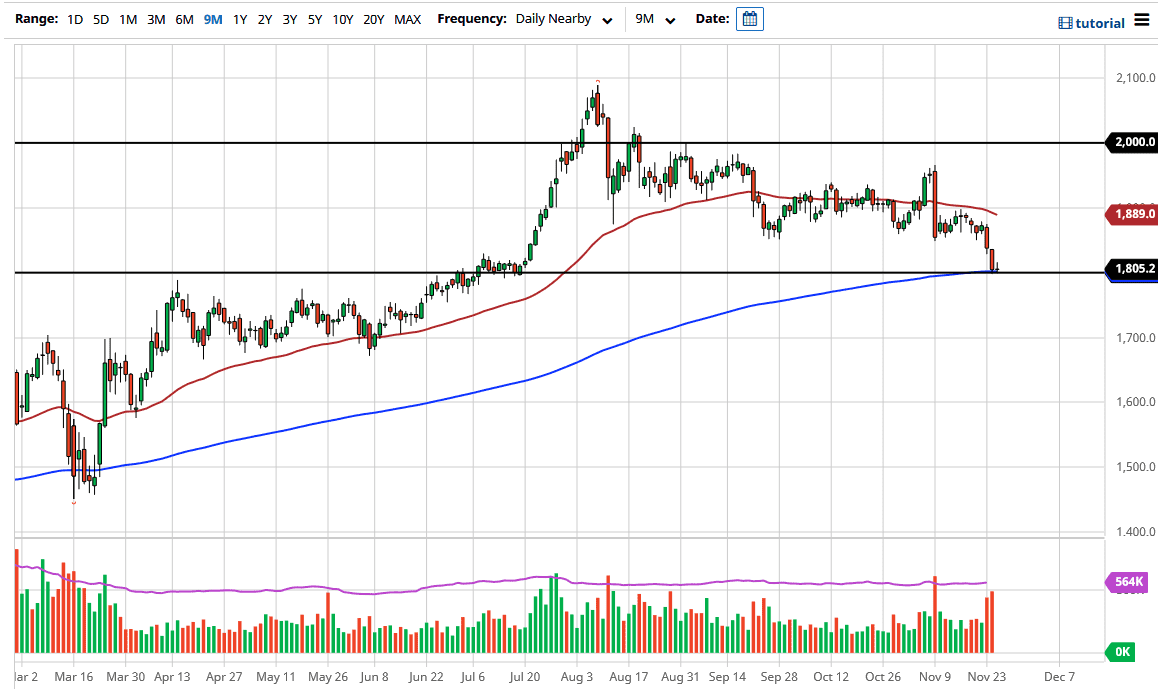Open the Date calendar picker icon
Image resolution: width=1158 pixels, height=693 pixels.
click(749, 19)
